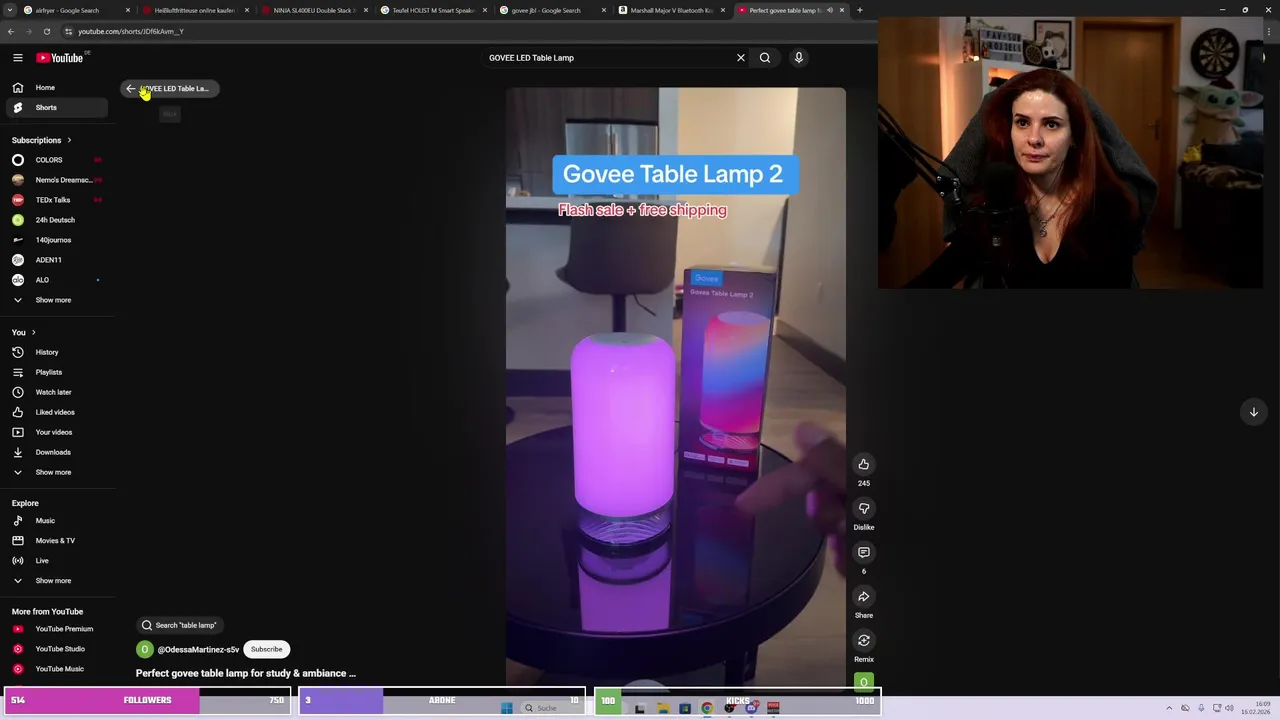
Task: Expand Show more under Explore
Action: [x=56, y=581]
